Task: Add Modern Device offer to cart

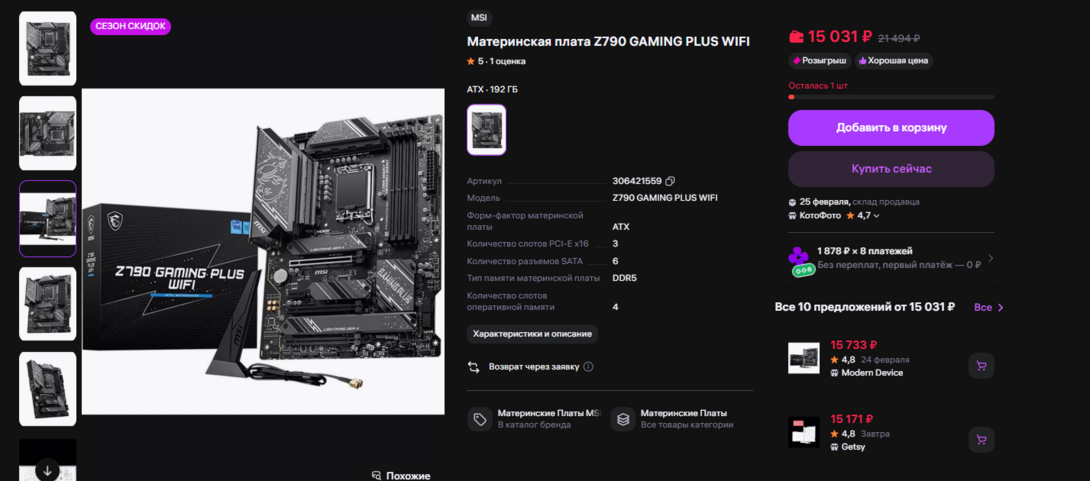Action: click(981, 366)
